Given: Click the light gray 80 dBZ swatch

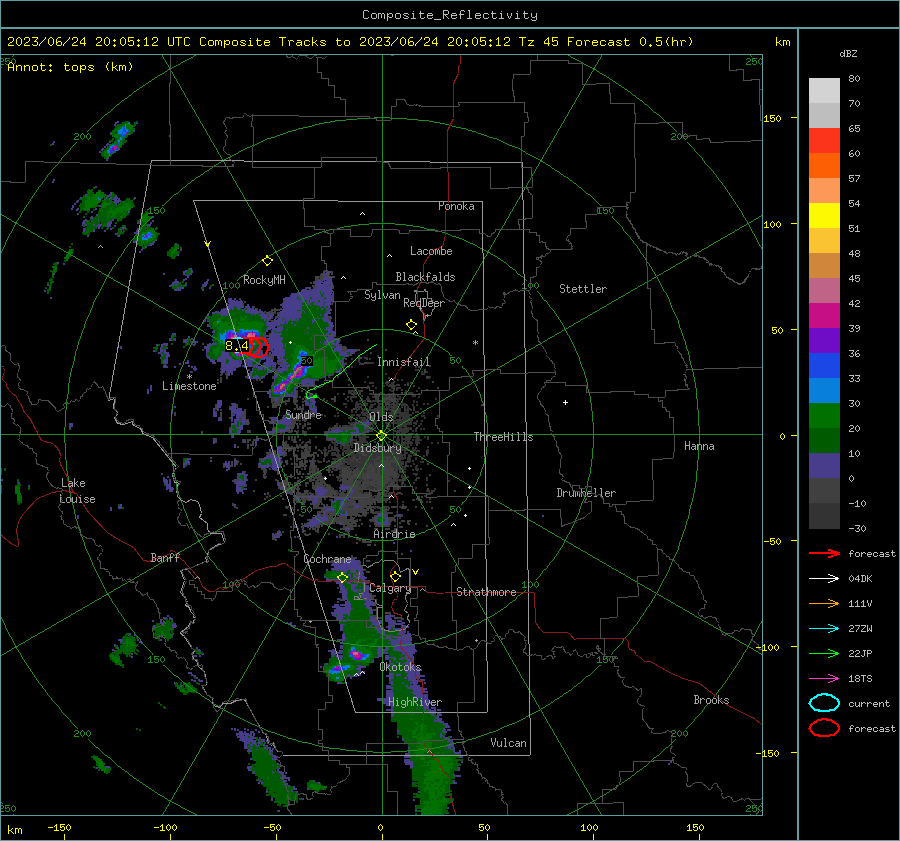Looking at the screenshot, I should (x=824, y=91).
